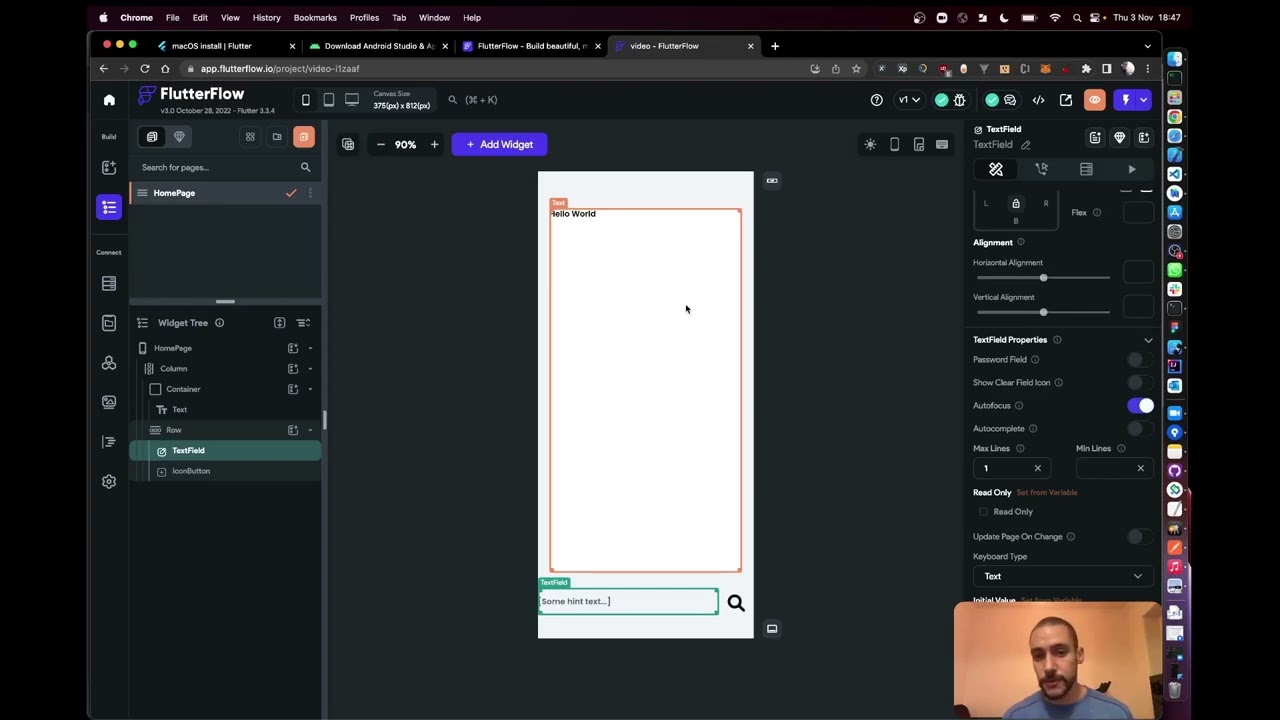Open the View Code icon
This screenshot has width=1280, height=720.
coord(1038,100)
